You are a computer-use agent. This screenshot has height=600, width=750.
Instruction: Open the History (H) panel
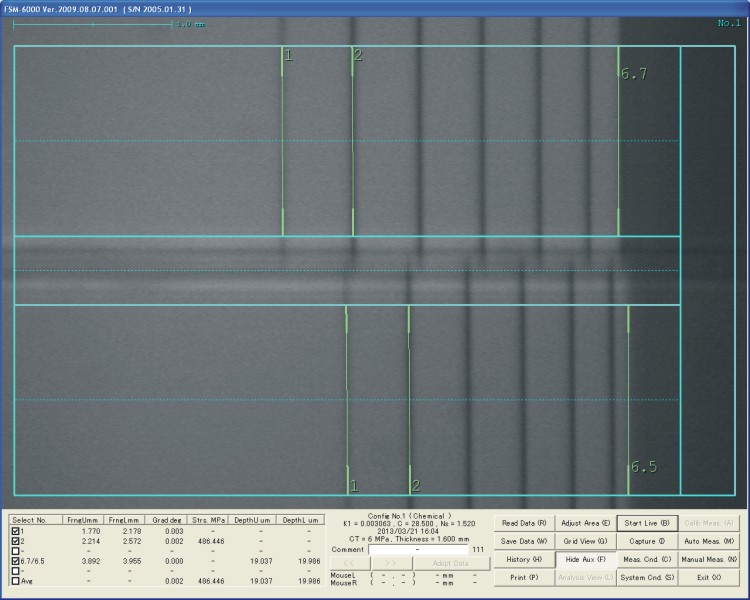(x=523, y=559)
